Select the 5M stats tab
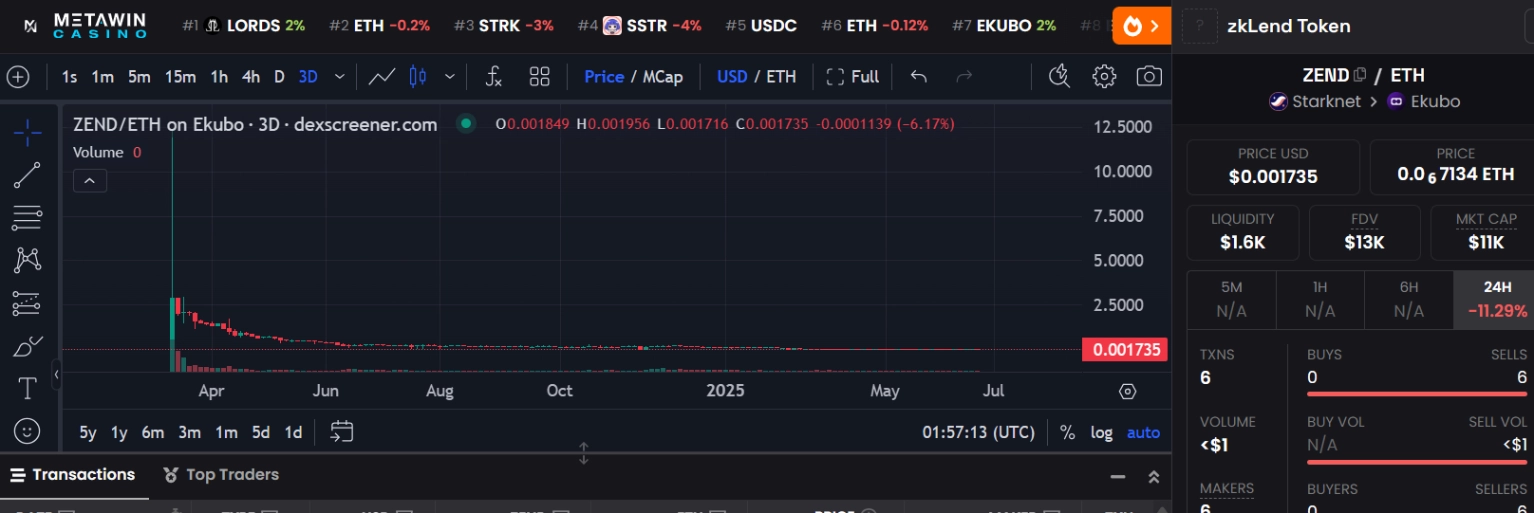1534x513 pixels. point(1231,299)
